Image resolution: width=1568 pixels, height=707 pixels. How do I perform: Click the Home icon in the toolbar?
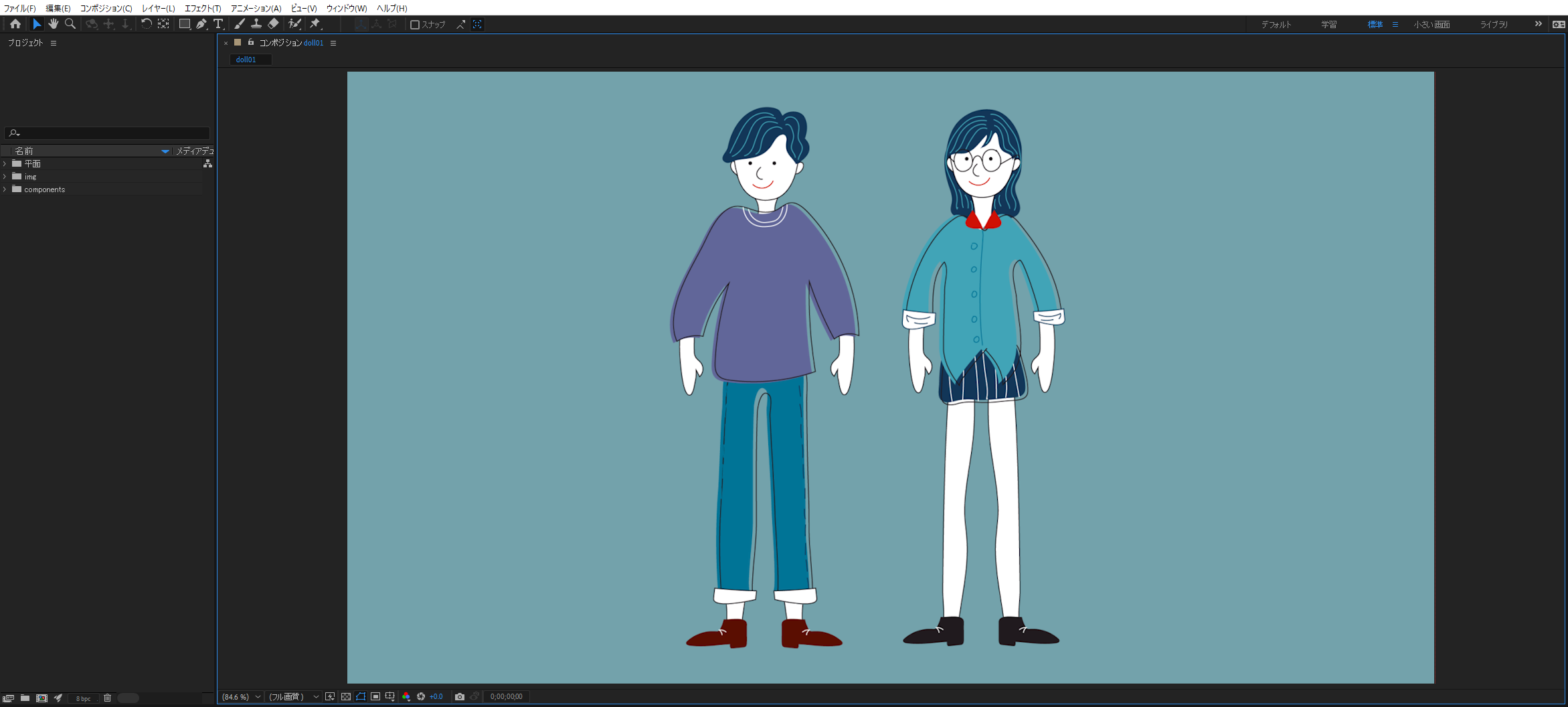[x=15, y=24]
